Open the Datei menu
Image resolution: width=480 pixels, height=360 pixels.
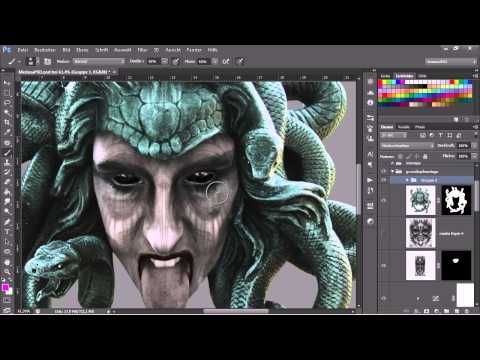pos(23,50)
